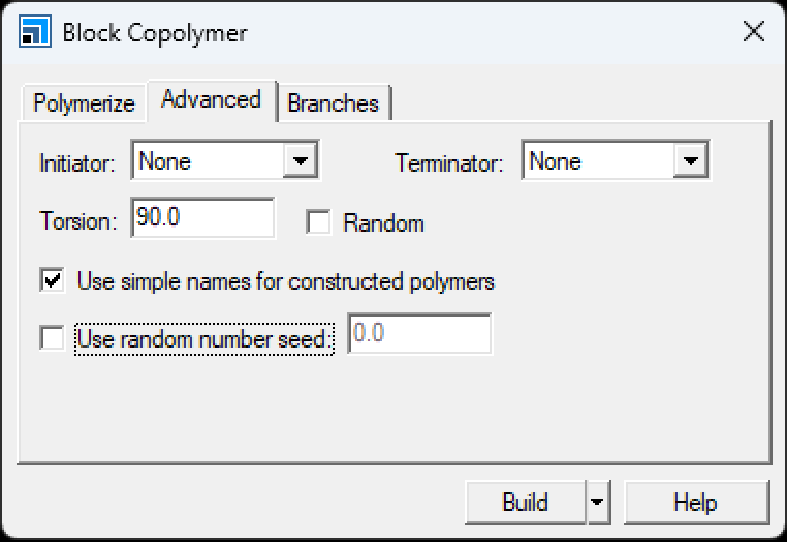788x542 pixels.
Task: Enable the Random torsion checkbox
Action: coord(319,223)
